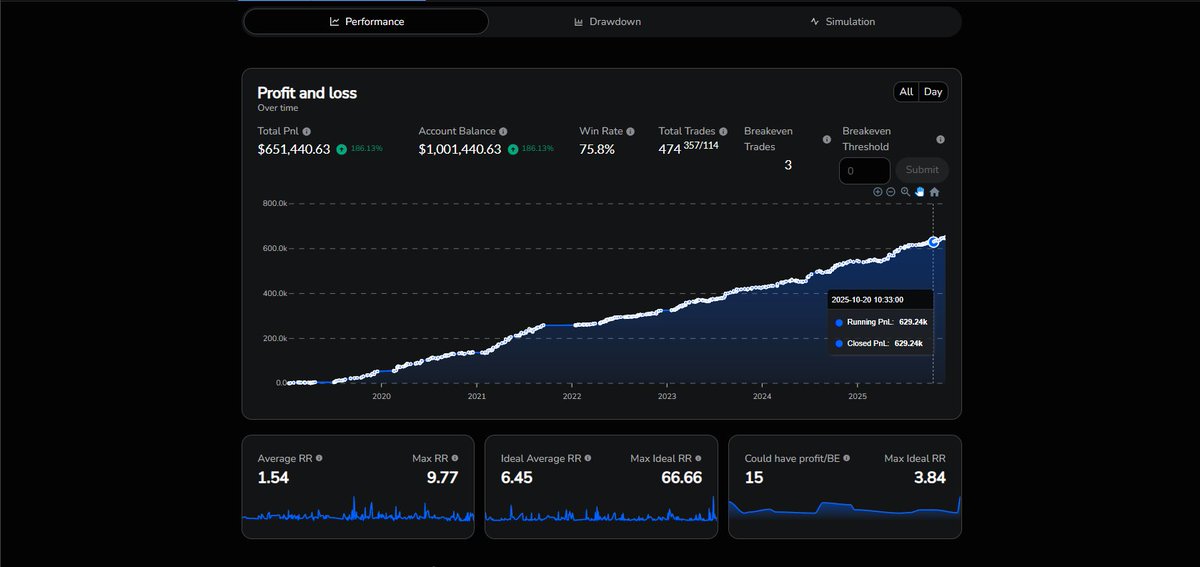Click the Running PnL tooltip entry
Image resolution: width=1200 pixels, height=567 pixels.
pyautogui.click(x=879, y=322)
